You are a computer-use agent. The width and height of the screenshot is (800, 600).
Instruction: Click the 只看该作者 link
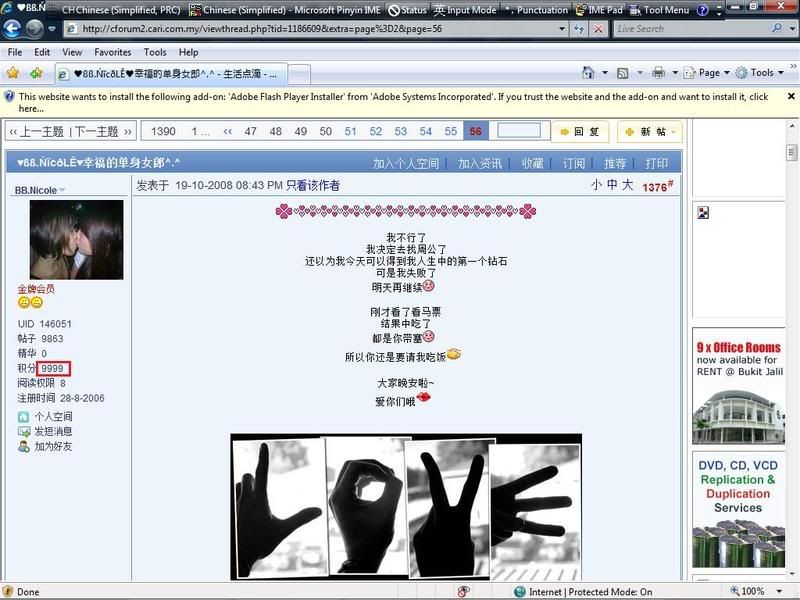[313, 186]
